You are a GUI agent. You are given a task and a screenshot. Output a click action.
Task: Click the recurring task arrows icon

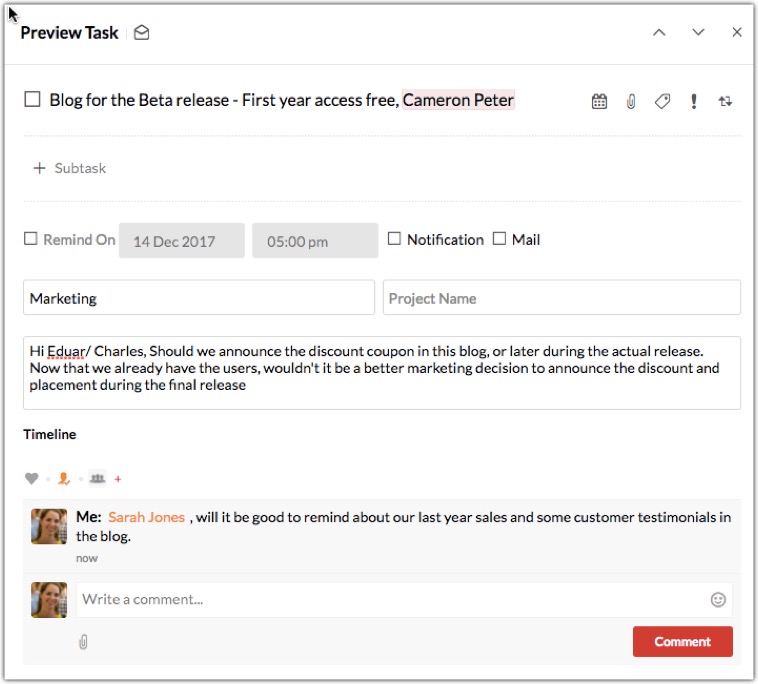point(725,101)
